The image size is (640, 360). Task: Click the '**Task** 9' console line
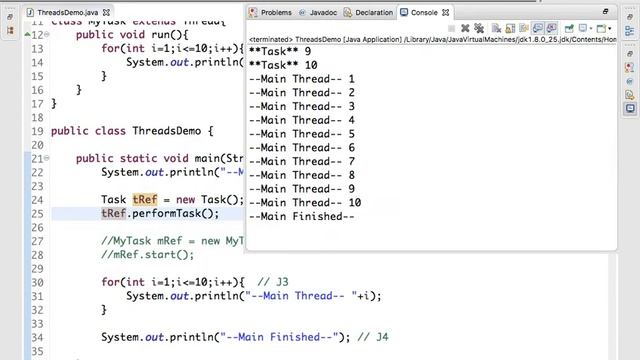tap(280, 51)
